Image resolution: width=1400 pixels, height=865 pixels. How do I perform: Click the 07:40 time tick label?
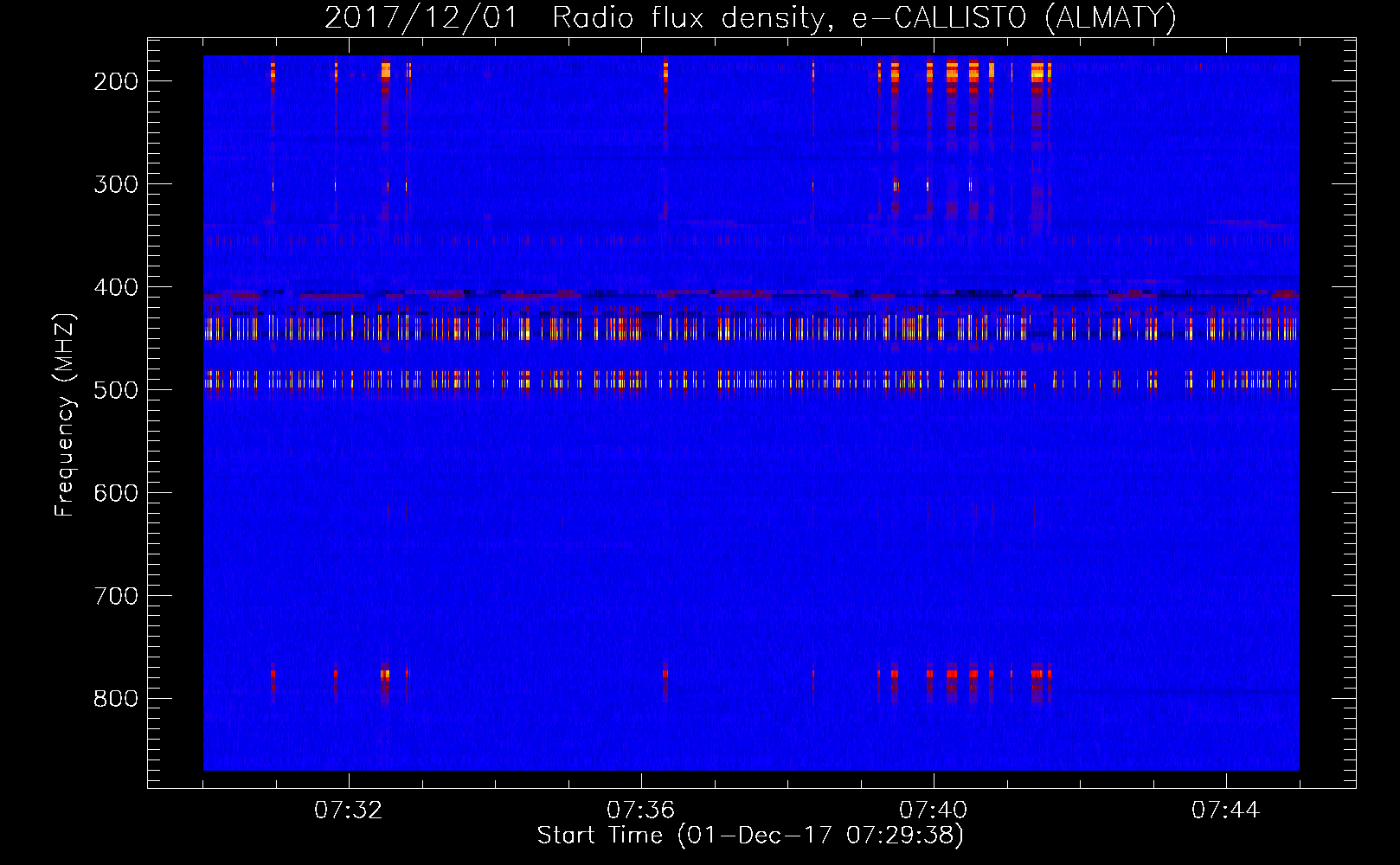coord(934,811)
